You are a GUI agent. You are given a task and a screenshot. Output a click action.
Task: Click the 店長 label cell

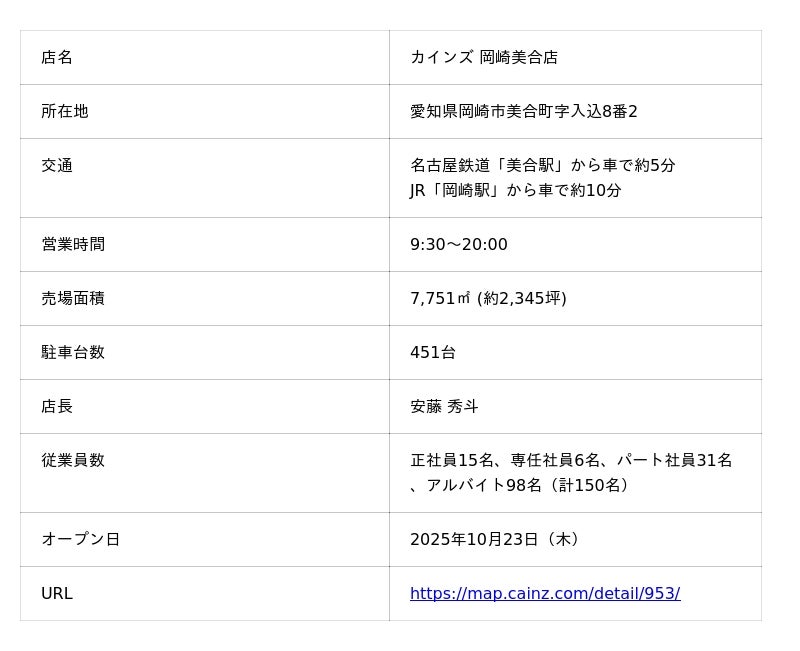click(57, 406)
